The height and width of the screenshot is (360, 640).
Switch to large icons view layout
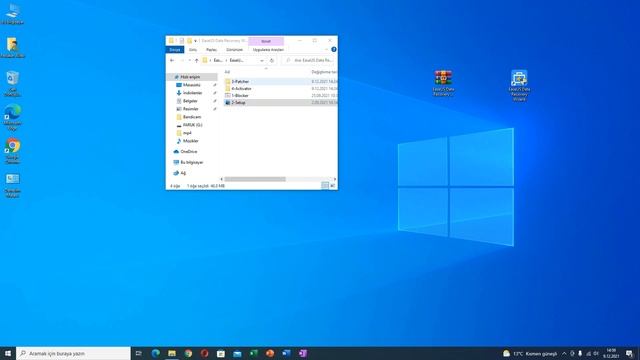[333, 186]
